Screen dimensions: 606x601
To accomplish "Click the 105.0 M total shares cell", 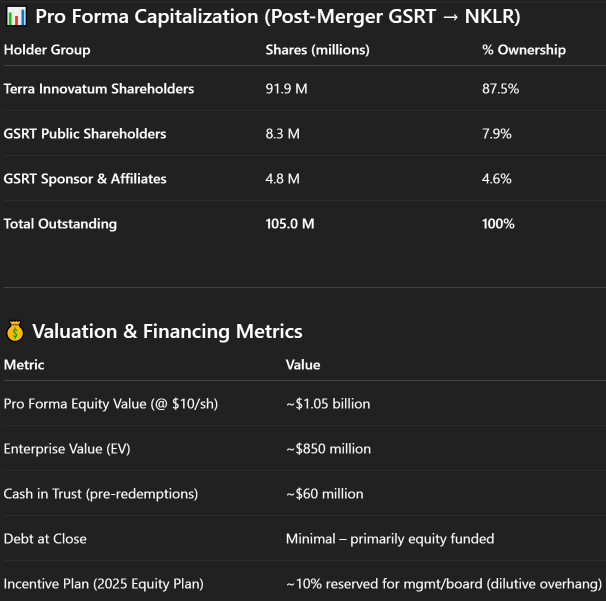I will (290, 224).
